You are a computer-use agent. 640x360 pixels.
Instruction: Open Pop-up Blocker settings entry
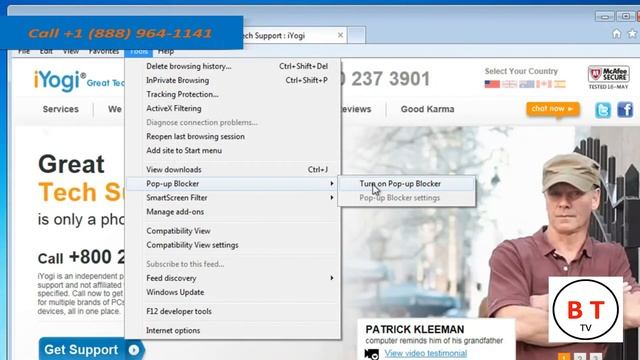407,198
